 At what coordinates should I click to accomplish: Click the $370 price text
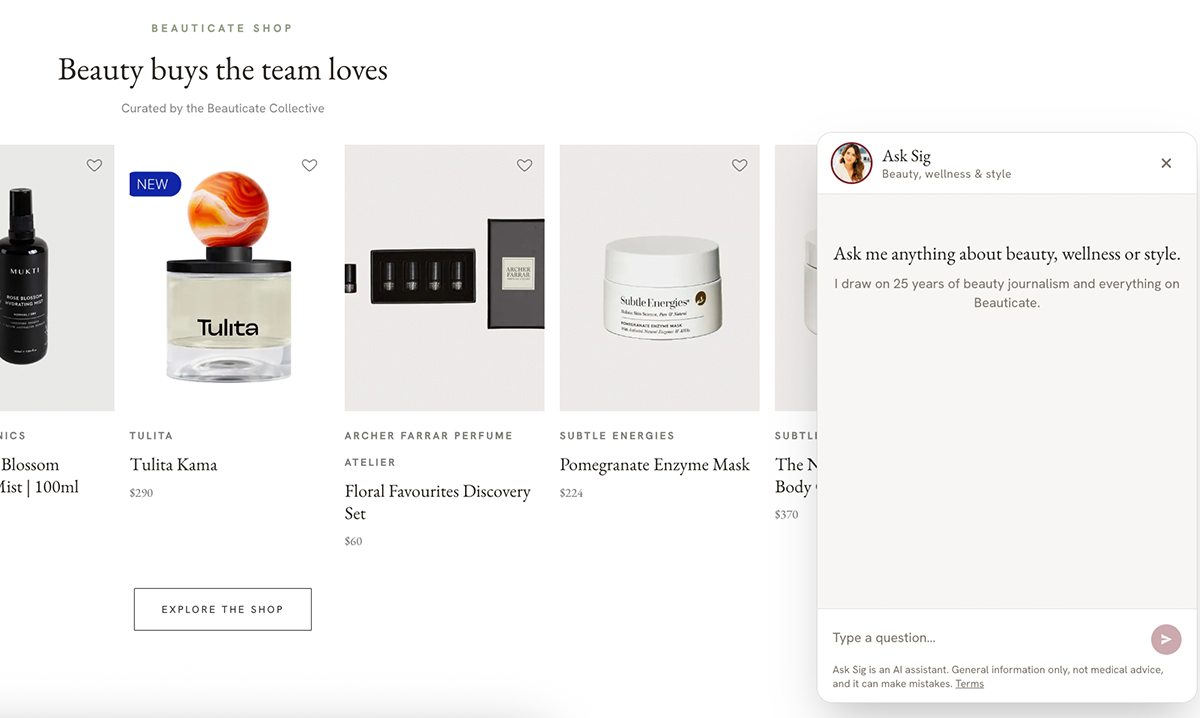pyautogui.click(x=787, y=515)
